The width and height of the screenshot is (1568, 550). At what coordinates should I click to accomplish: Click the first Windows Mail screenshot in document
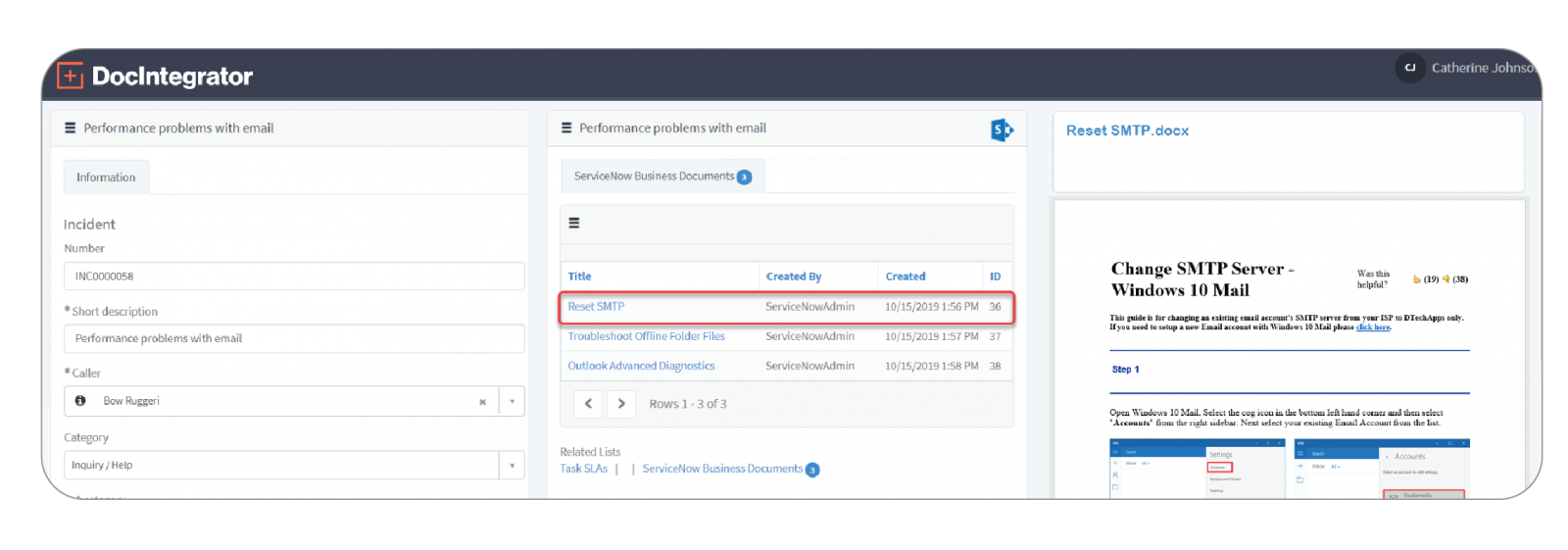coord(1197,469)
